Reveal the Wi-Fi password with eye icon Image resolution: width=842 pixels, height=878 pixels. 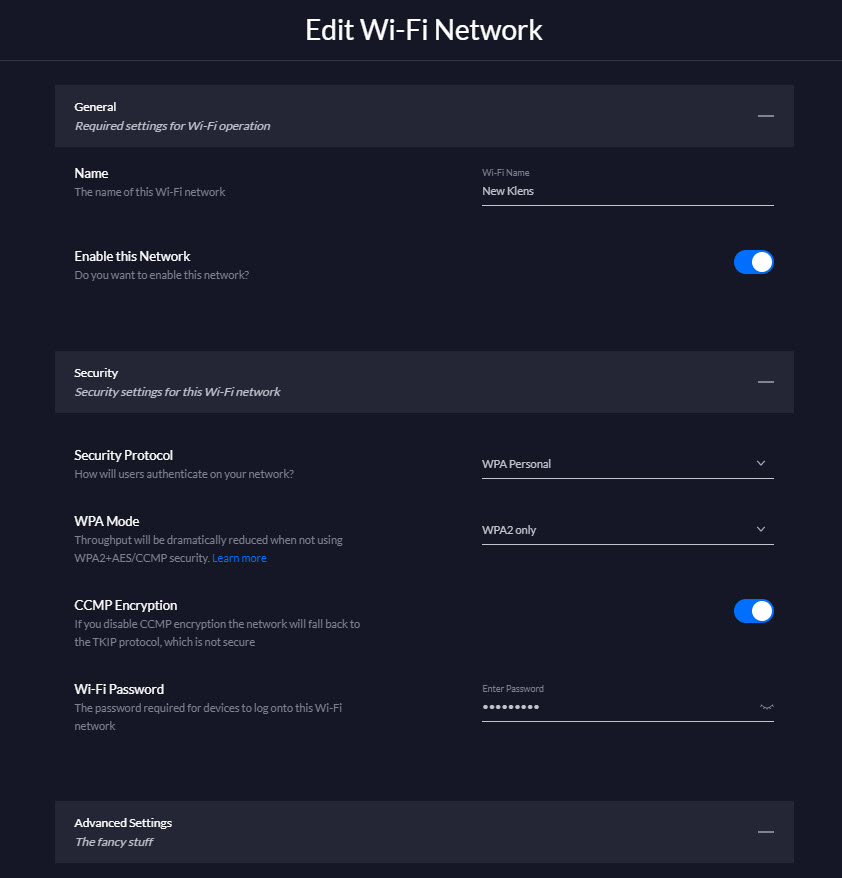(766, 707)
